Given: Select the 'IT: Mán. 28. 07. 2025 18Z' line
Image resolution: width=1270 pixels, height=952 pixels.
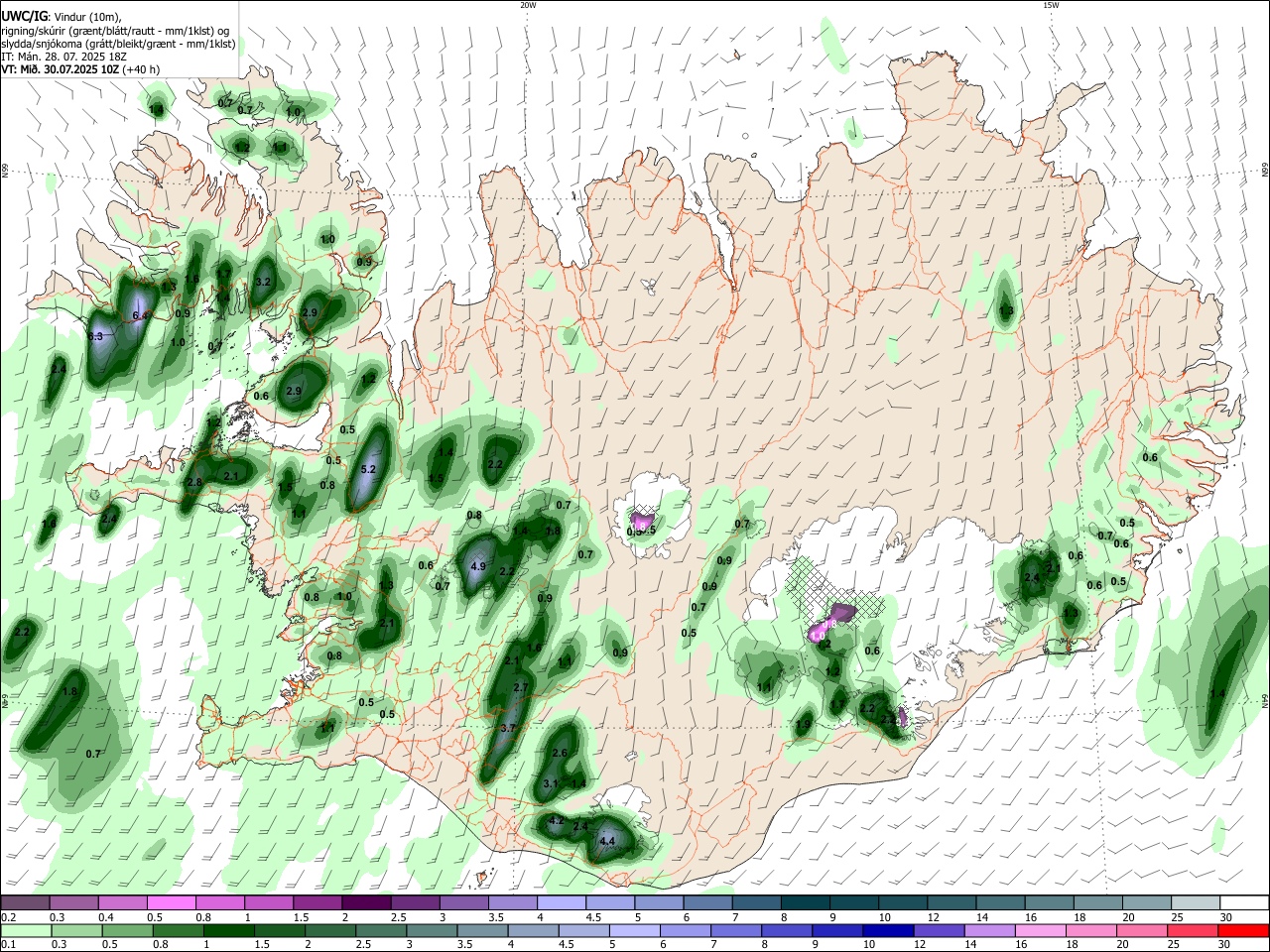Looking at the screenshot, I should tap(63, 57).
